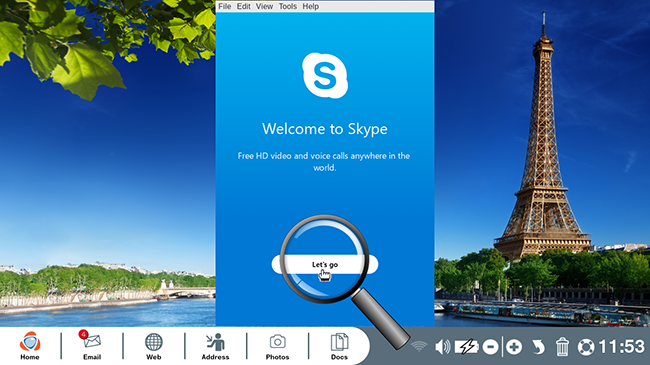Open the Docs icon
Screen dimensions: 650x365
[339, 346]
